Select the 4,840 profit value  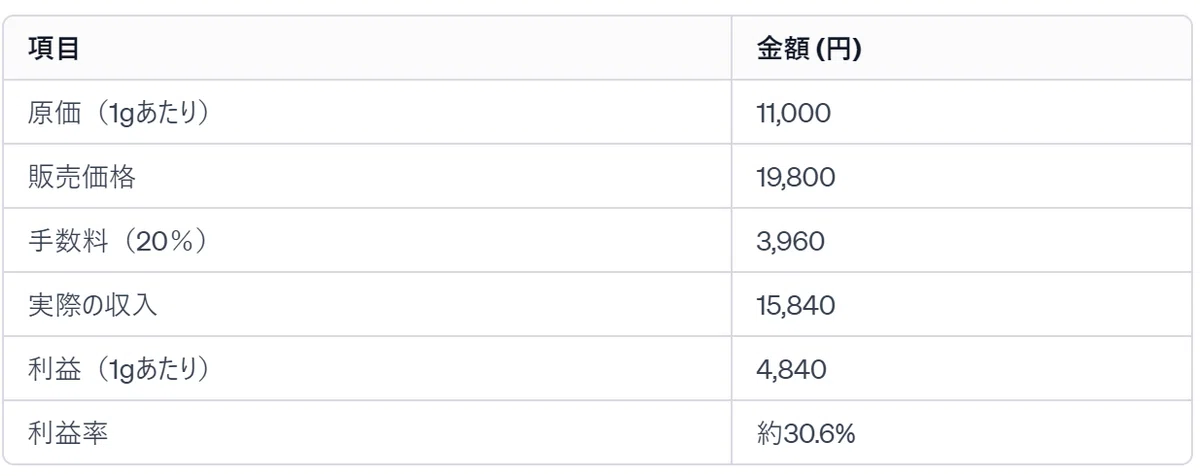pos(792,369)
